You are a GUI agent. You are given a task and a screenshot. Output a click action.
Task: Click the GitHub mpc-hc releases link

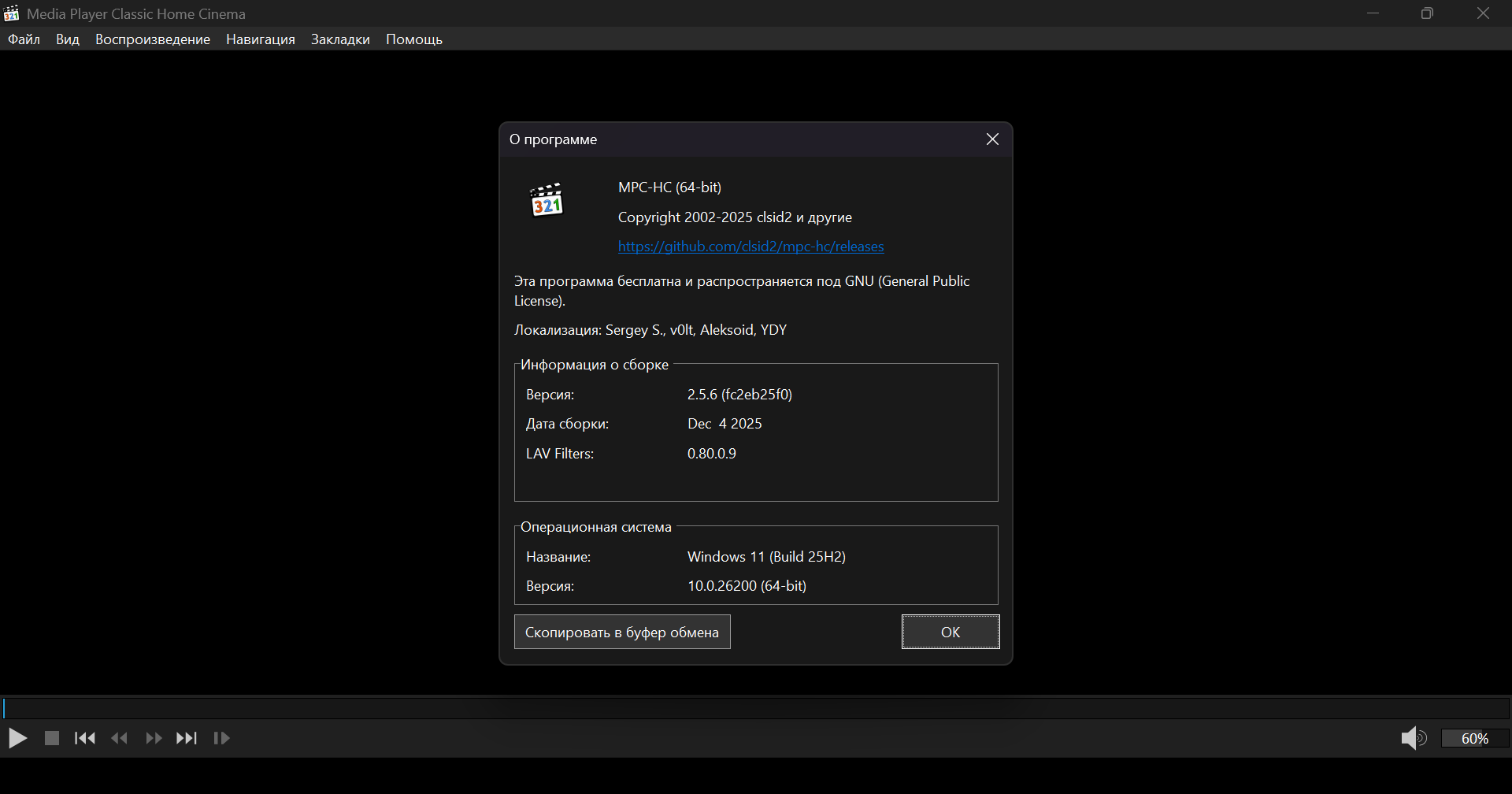tap(750, 247)
